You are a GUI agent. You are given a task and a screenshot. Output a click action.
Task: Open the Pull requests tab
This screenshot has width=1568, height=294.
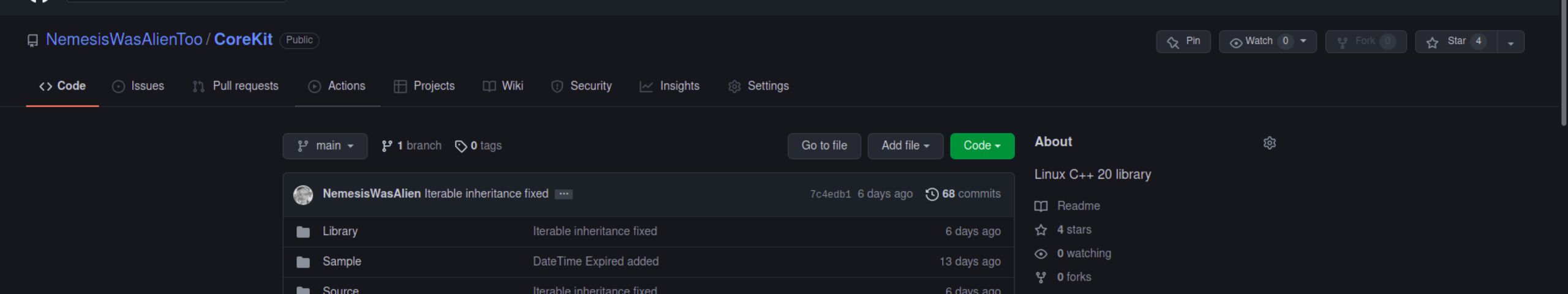(236, 86)
